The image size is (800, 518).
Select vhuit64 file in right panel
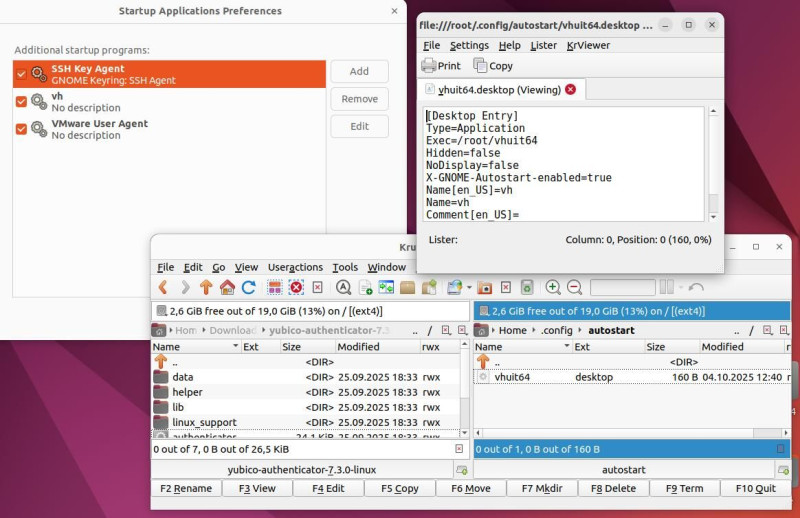pos(632,377)
